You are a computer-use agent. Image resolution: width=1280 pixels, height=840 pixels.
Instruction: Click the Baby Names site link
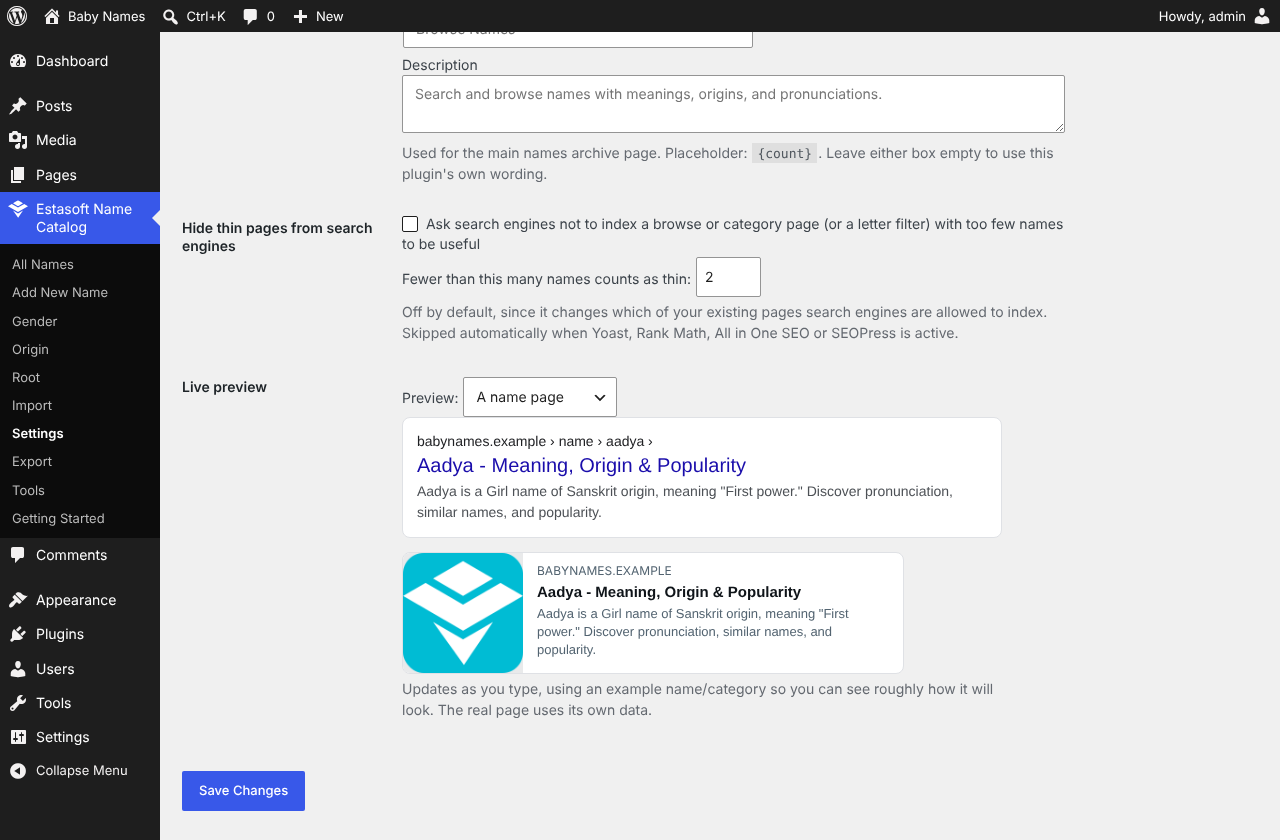(x=94, y=16)
